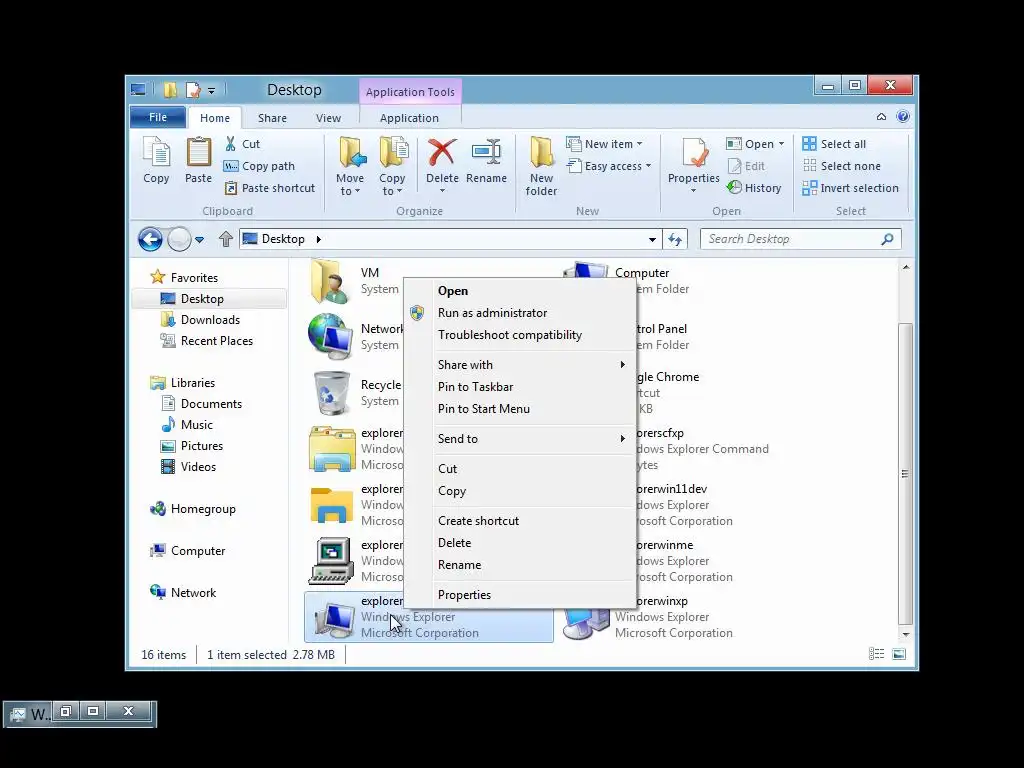Click the Properties checkmark icon
The height and width of the screenshot is (768, 1024).
click(x=694, y=153)
